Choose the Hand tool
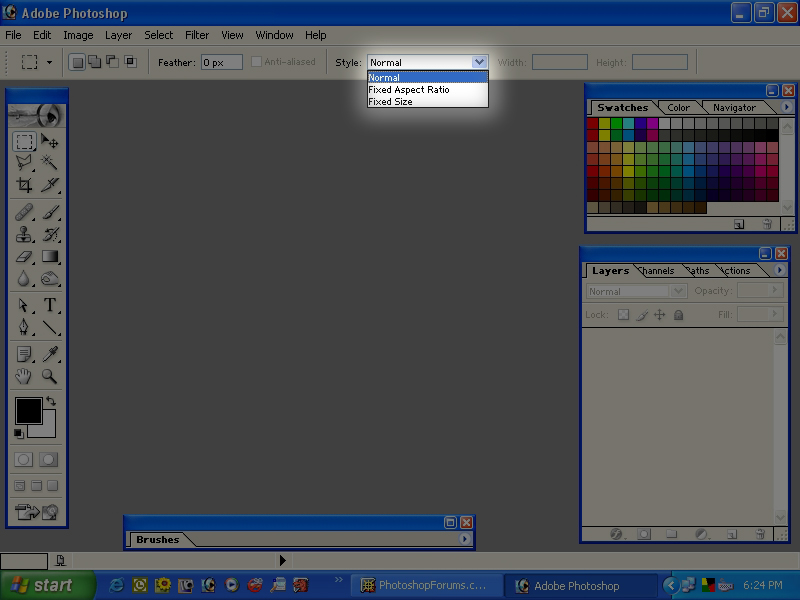This screenshot has height=600, width=800. (x=25, y=377)
